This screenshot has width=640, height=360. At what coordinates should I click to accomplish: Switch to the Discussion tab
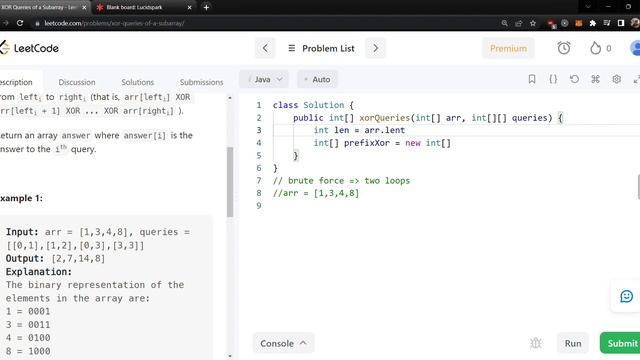click(x=77, y=82)
